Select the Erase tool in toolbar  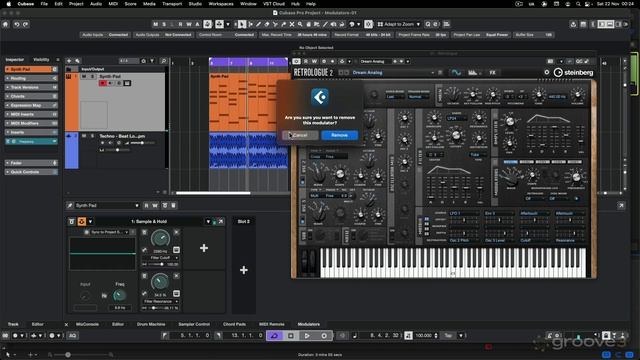pyautogui.click(x=267, y=24)
